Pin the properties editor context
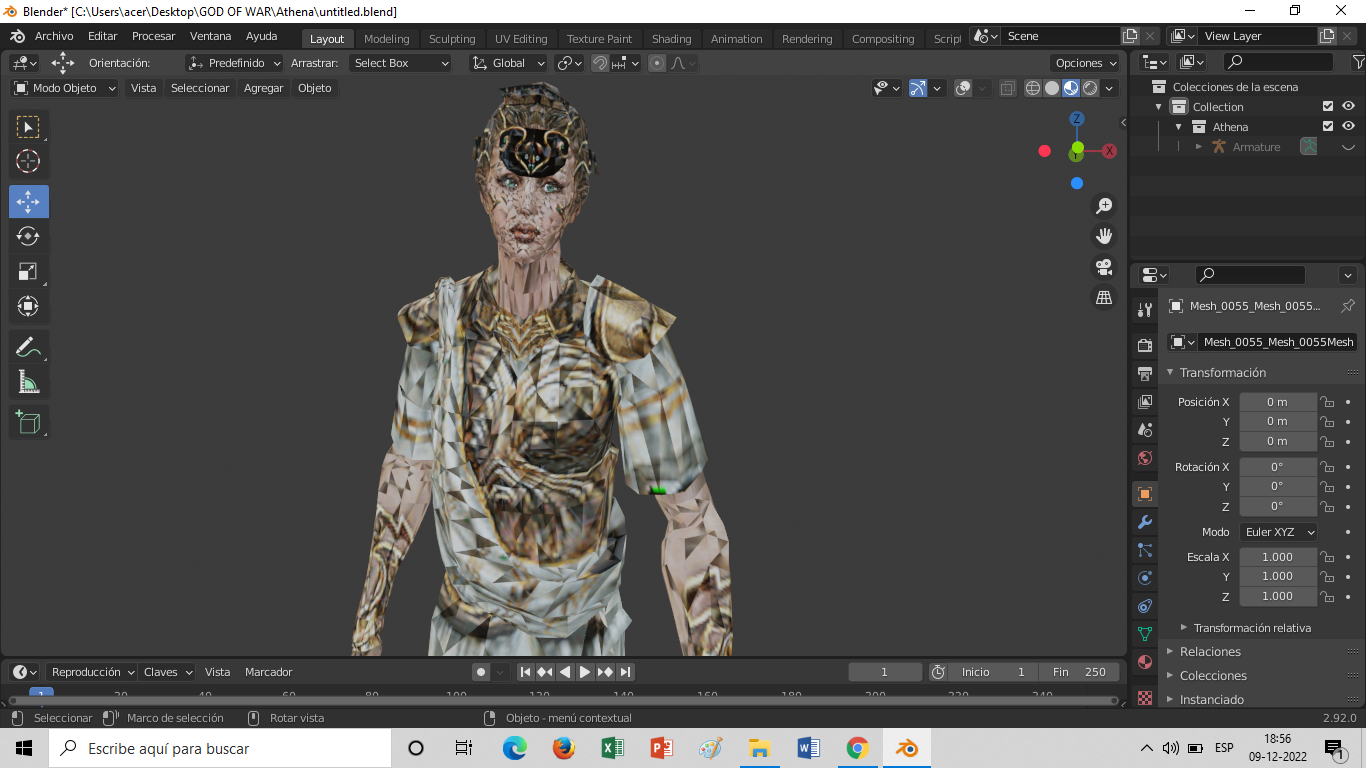This screenshot has width=1366, height=768. tap(1347, 306)
